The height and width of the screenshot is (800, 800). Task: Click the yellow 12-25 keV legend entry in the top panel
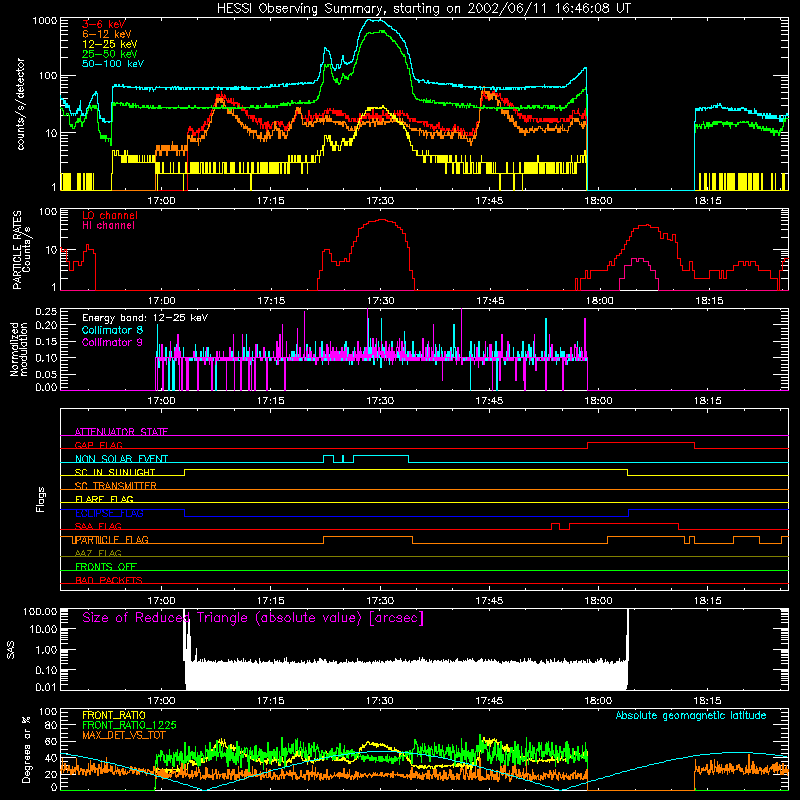click(x=110, y=44)
